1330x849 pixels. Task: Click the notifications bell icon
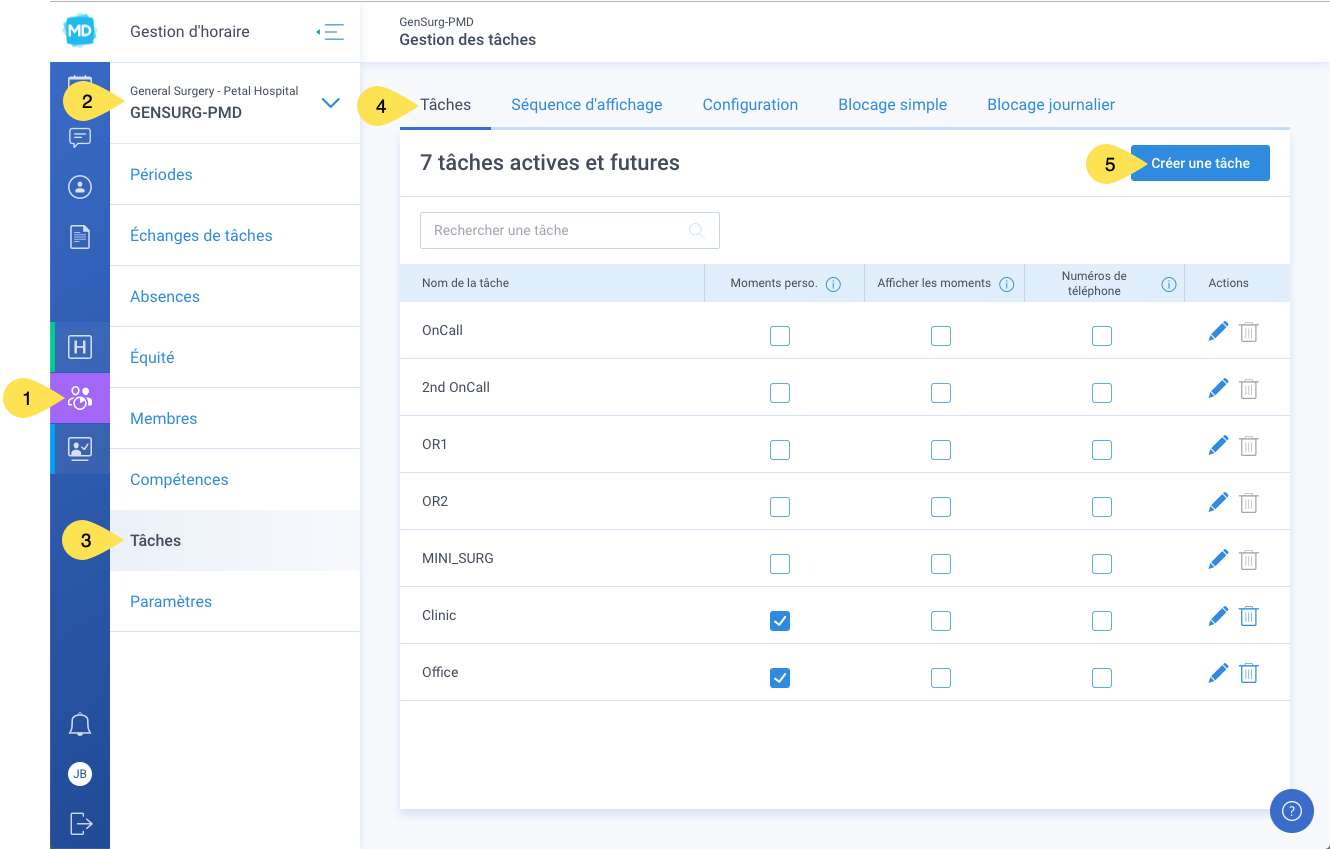(80, 724)
